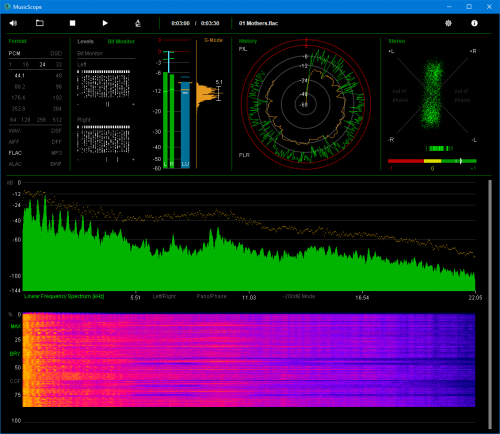Toggle the Left/Right spectrum mode
Viewport: 500px width, 434px height.
164,296
